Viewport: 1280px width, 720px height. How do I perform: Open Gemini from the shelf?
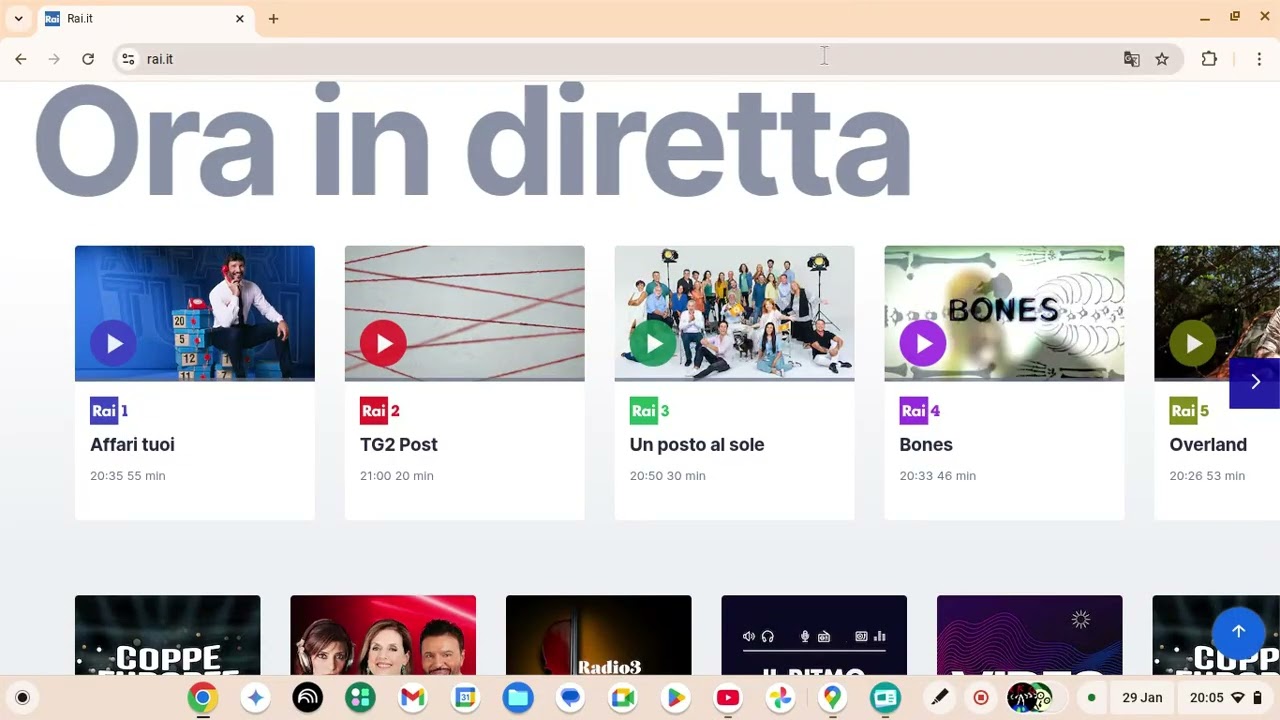(x=255, y=698)
